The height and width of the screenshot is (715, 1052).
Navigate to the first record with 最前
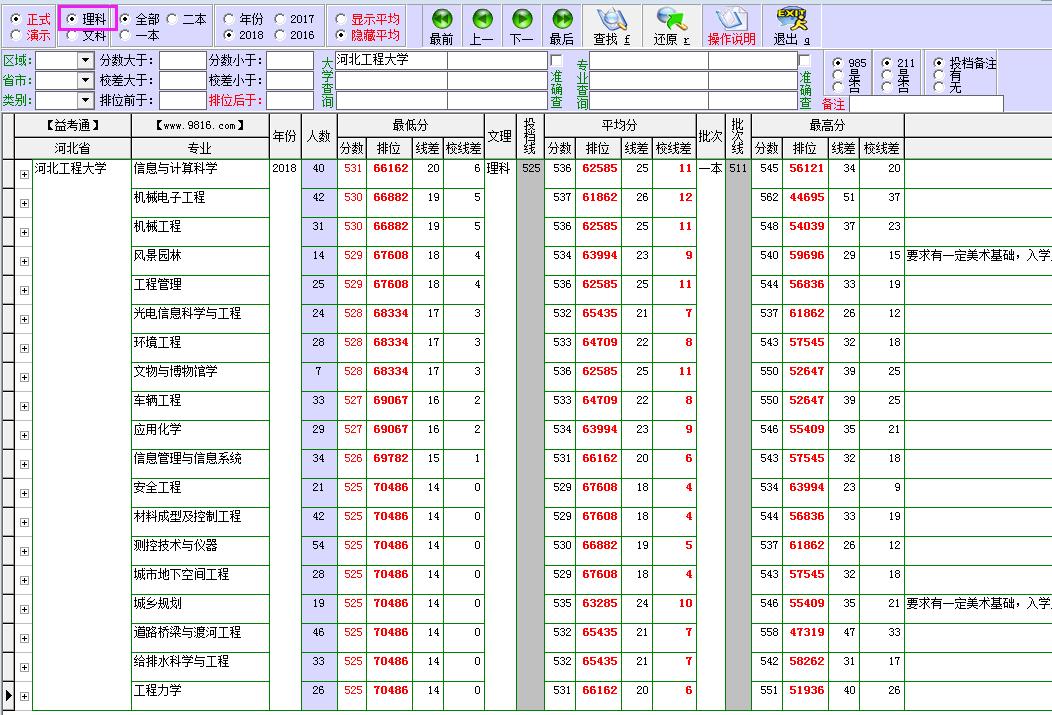pyautogui.click(x=441, y=20)
